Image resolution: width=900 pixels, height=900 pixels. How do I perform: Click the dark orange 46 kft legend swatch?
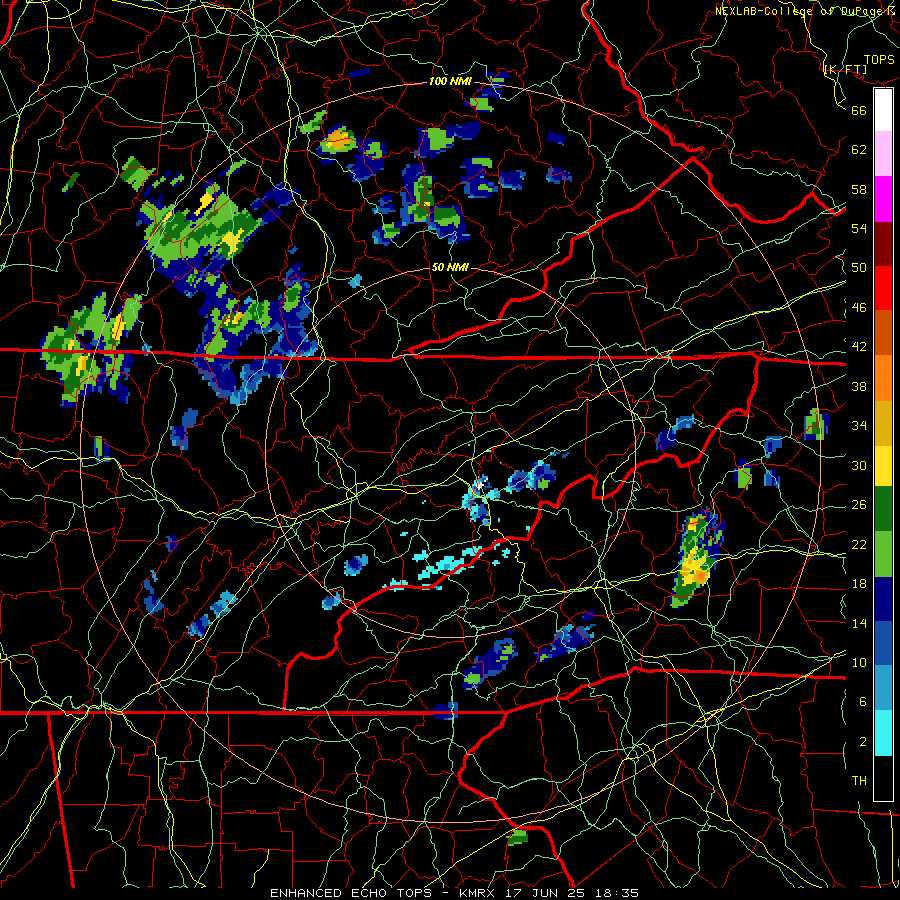coord(883,332)
